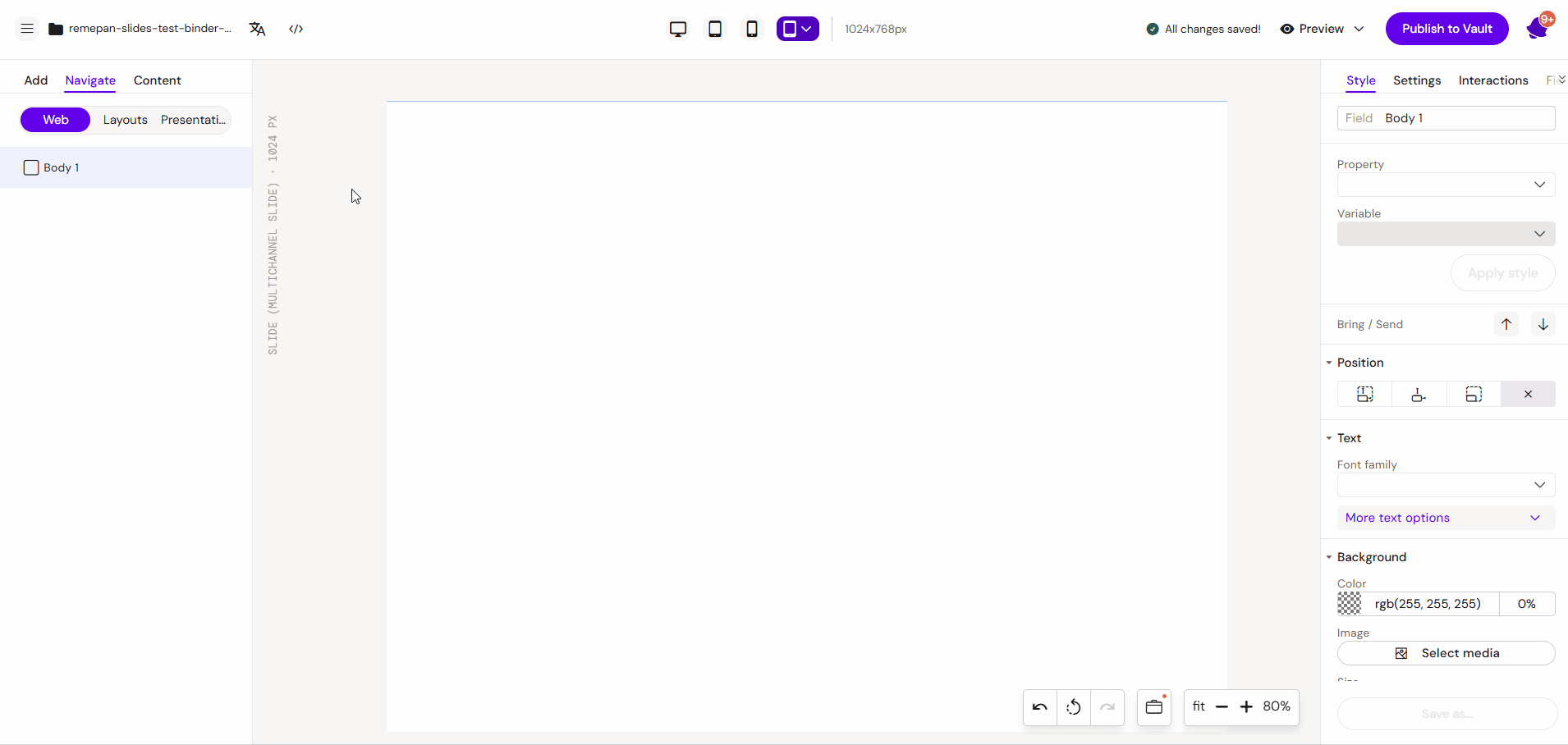Select third position mode icon
The width and height of the screenshot is (1568, 745).
[1474, 394]
